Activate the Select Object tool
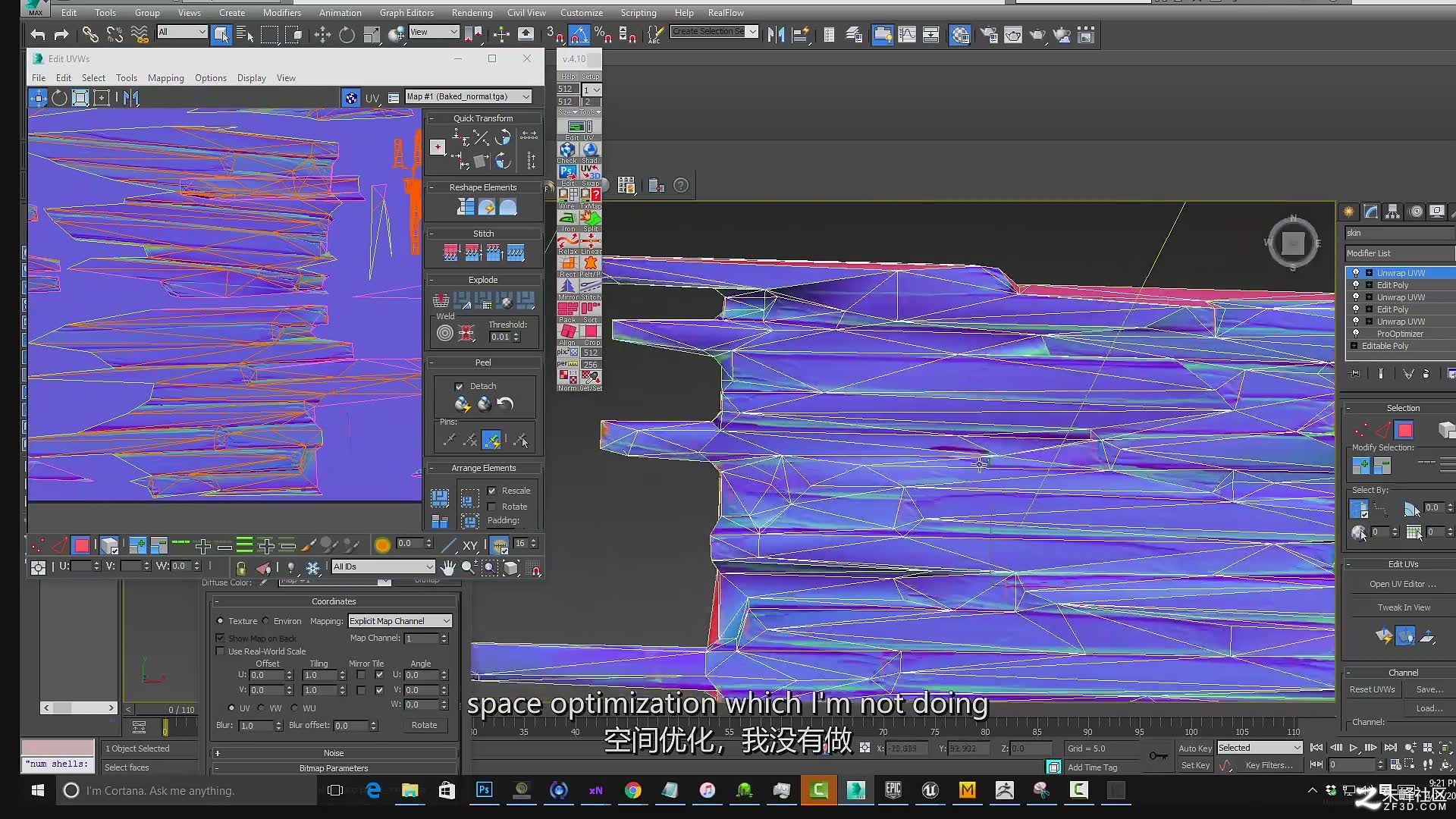The width and height of the screenshot is (1456, 819). click(x=221, y=35)
